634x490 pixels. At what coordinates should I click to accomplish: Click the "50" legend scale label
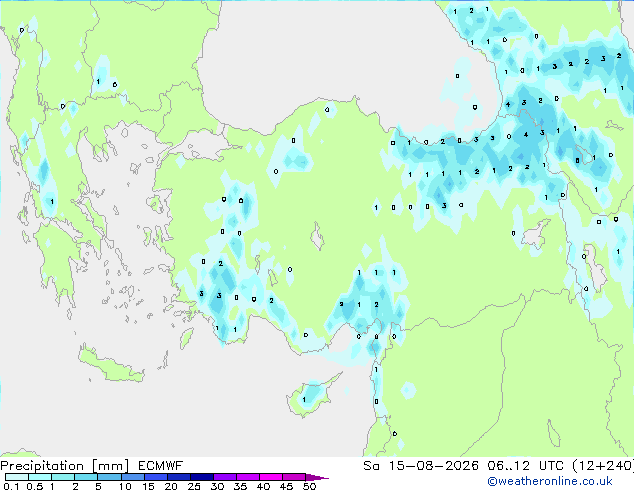pyautogui.click(x=309, y=486)
